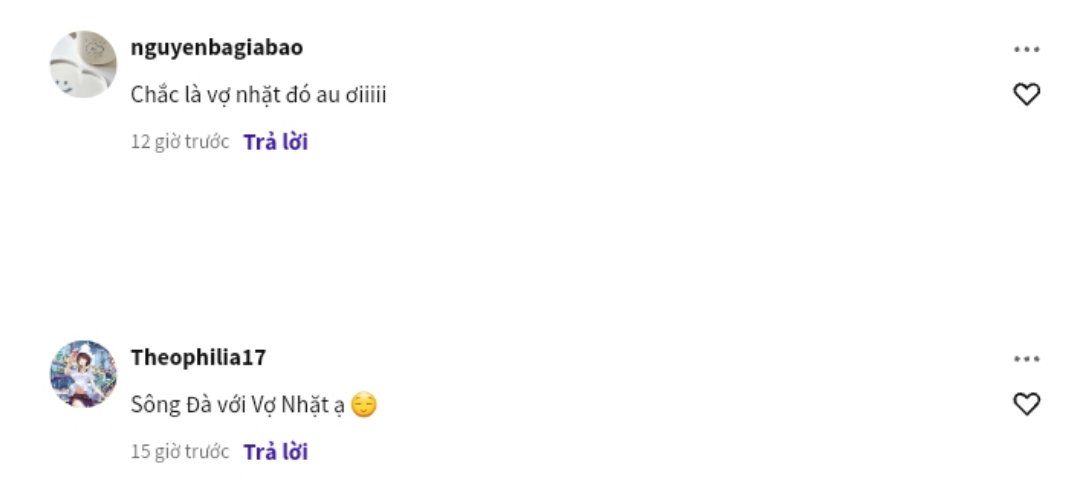
Task: Select the comment "Sông Đà với Vợ Nhặt ạ"
Action: click(x=237, y=405)
